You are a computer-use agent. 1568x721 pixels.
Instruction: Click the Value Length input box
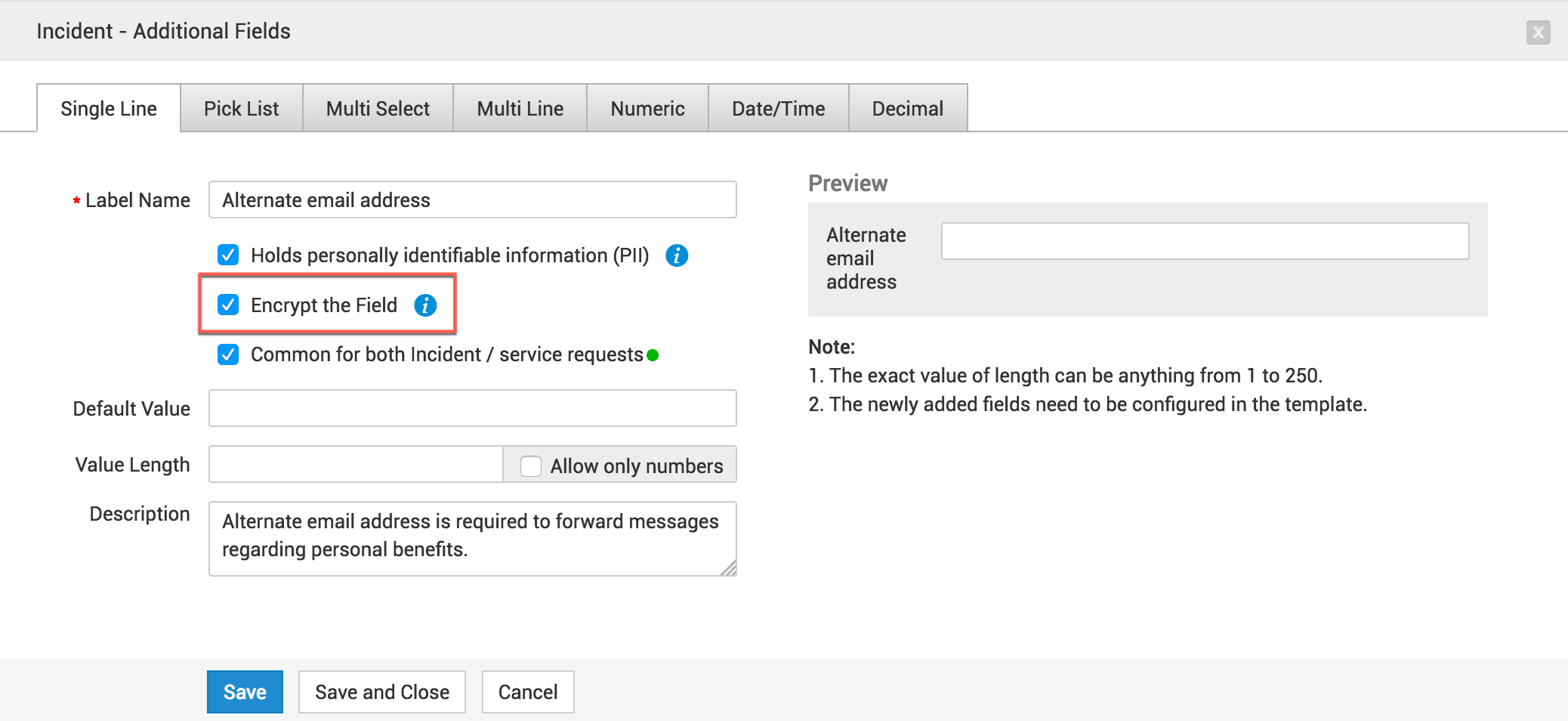356,464
